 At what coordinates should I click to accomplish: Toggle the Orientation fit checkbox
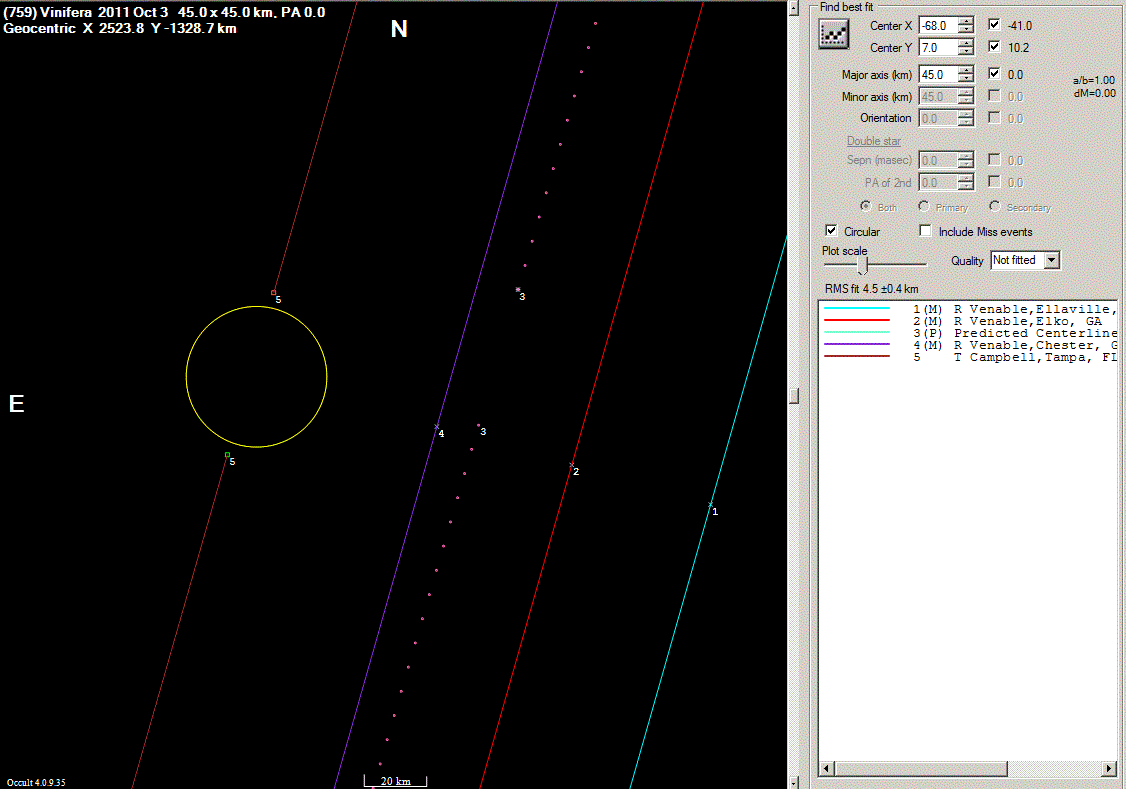pos(994,117)
